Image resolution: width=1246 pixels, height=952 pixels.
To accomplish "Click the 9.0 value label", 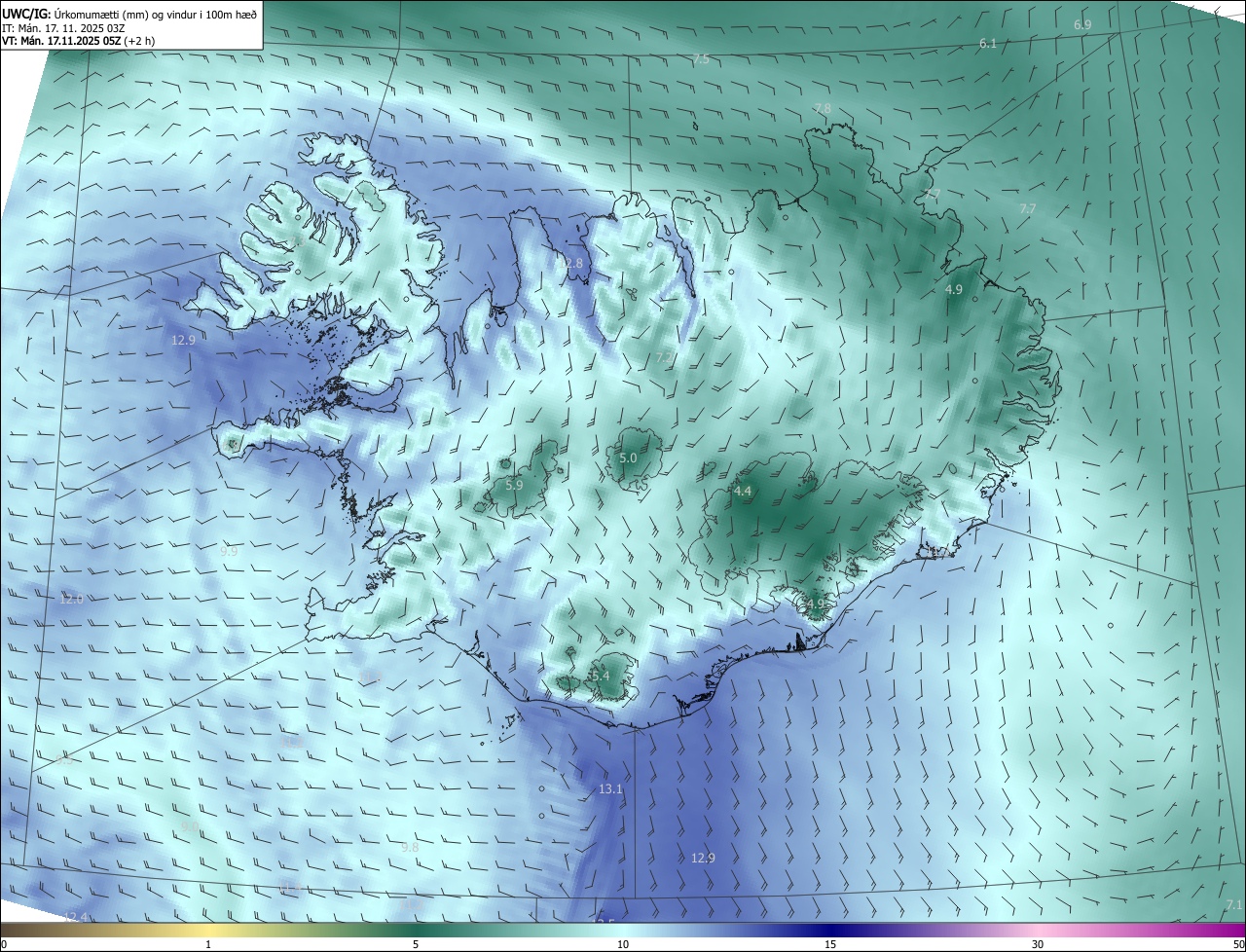I will pyautogui.click(x=190, y=825).
